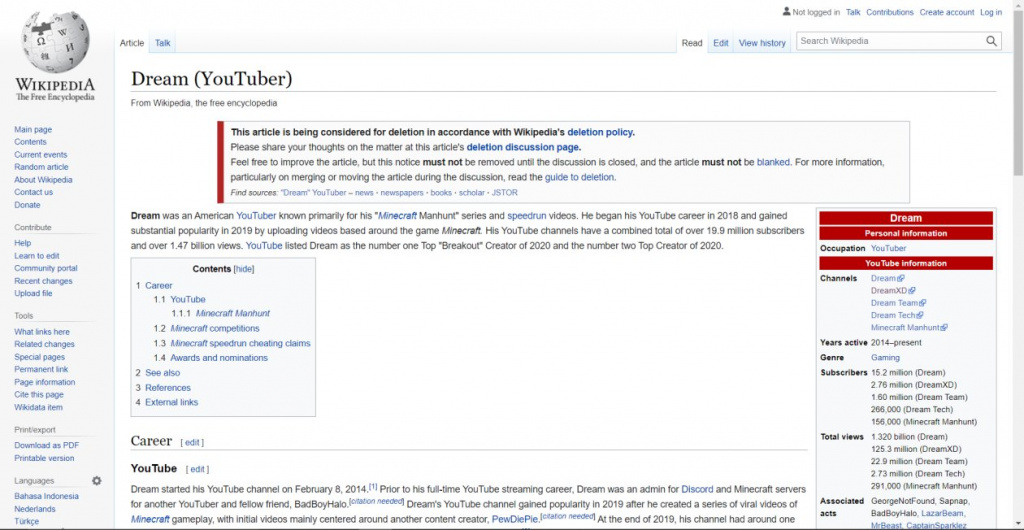Open the Help sidebar link
The image size is (1024, 530).
pyautogui.click(x=23, y=243)
